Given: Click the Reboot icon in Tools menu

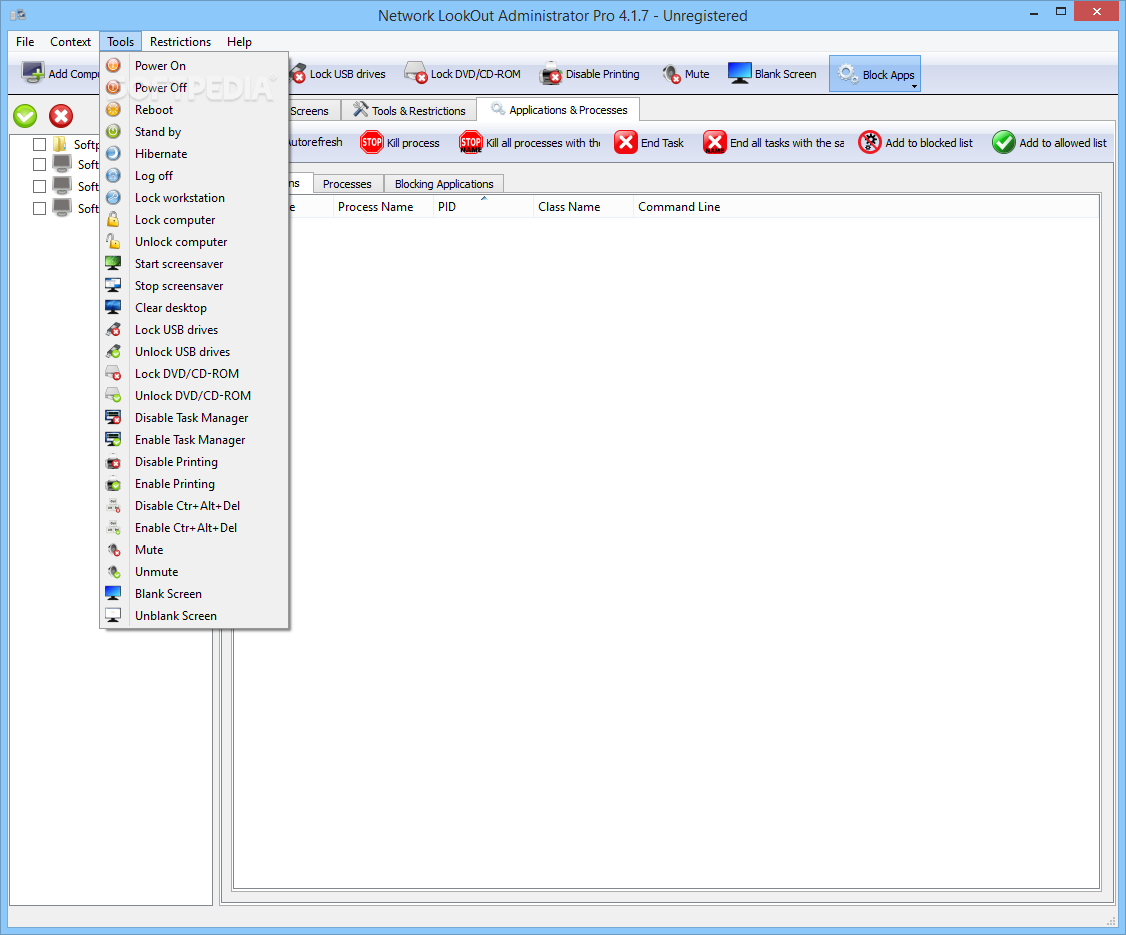Looking at the screenshot, I should pyautogui.click(x=113, y=109).
